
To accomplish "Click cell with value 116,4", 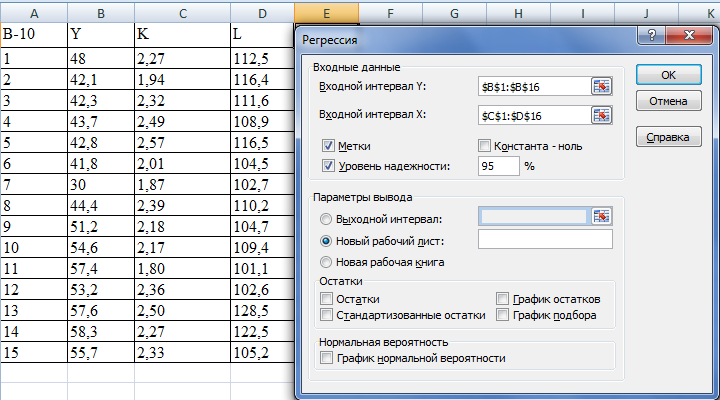I will [x=262, y=79].
